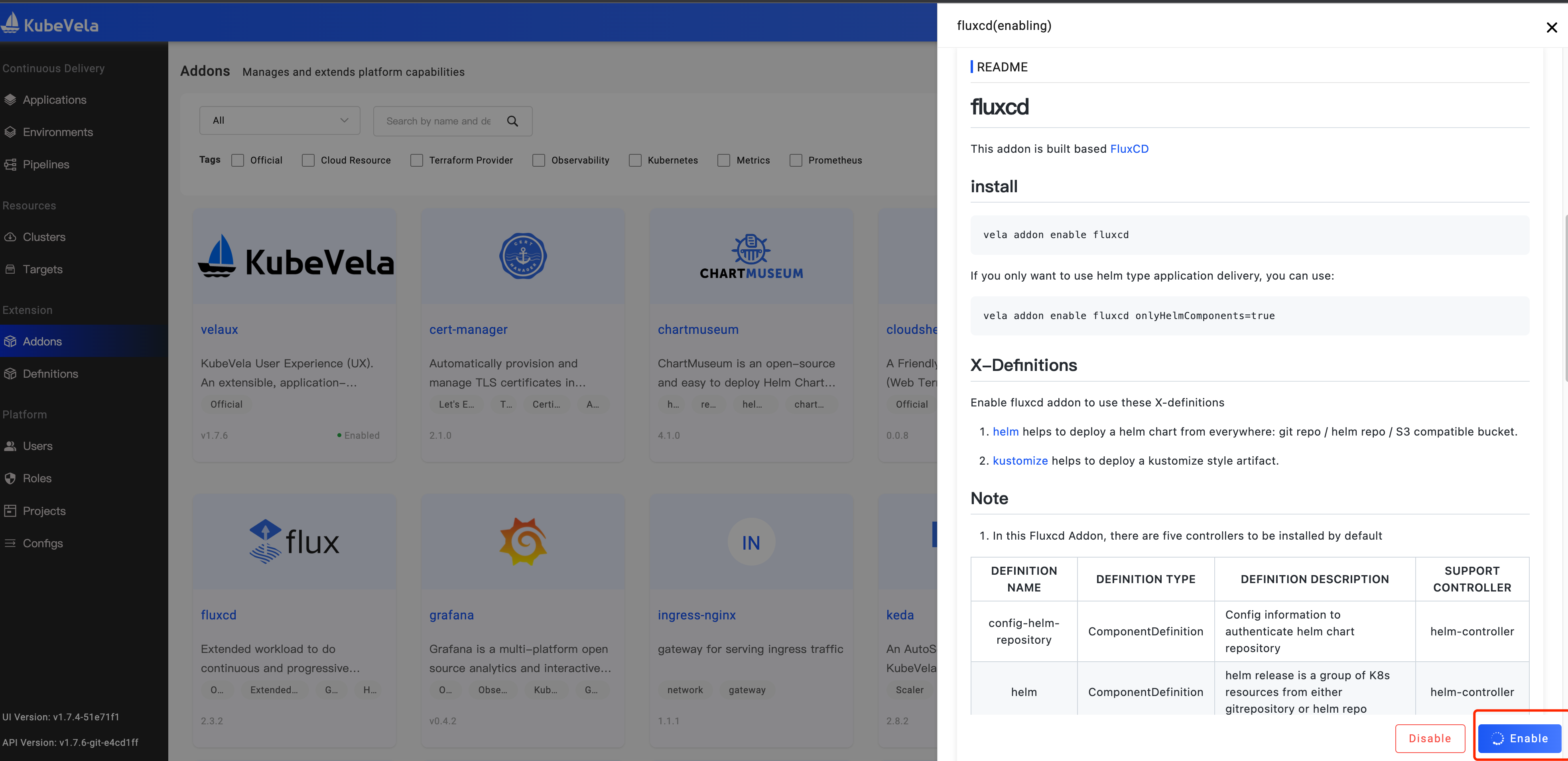Viewport: 1568px width, 761px height.
Task: Click the Clusters cloud icon
Action: [10, 237]
